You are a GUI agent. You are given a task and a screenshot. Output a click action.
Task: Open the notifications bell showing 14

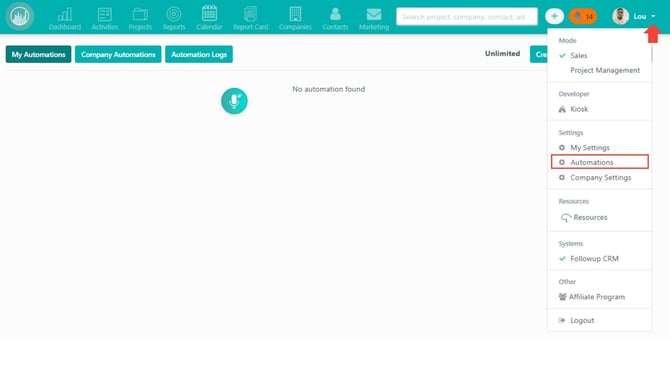coord(583,16)
